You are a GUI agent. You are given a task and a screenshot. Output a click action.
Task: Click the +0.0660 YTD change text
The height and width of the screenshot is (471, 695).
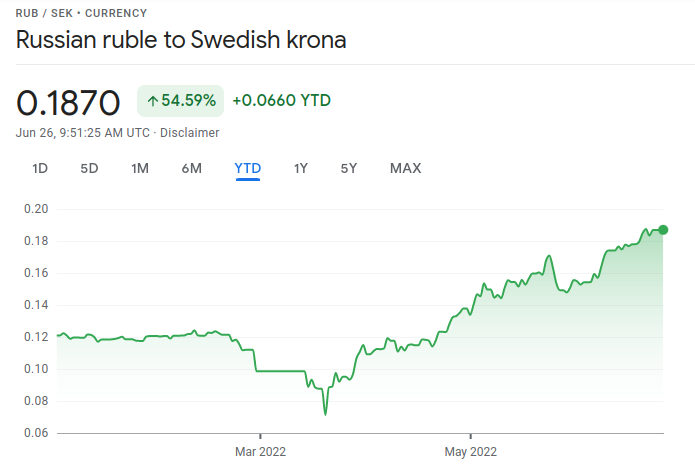281,100
